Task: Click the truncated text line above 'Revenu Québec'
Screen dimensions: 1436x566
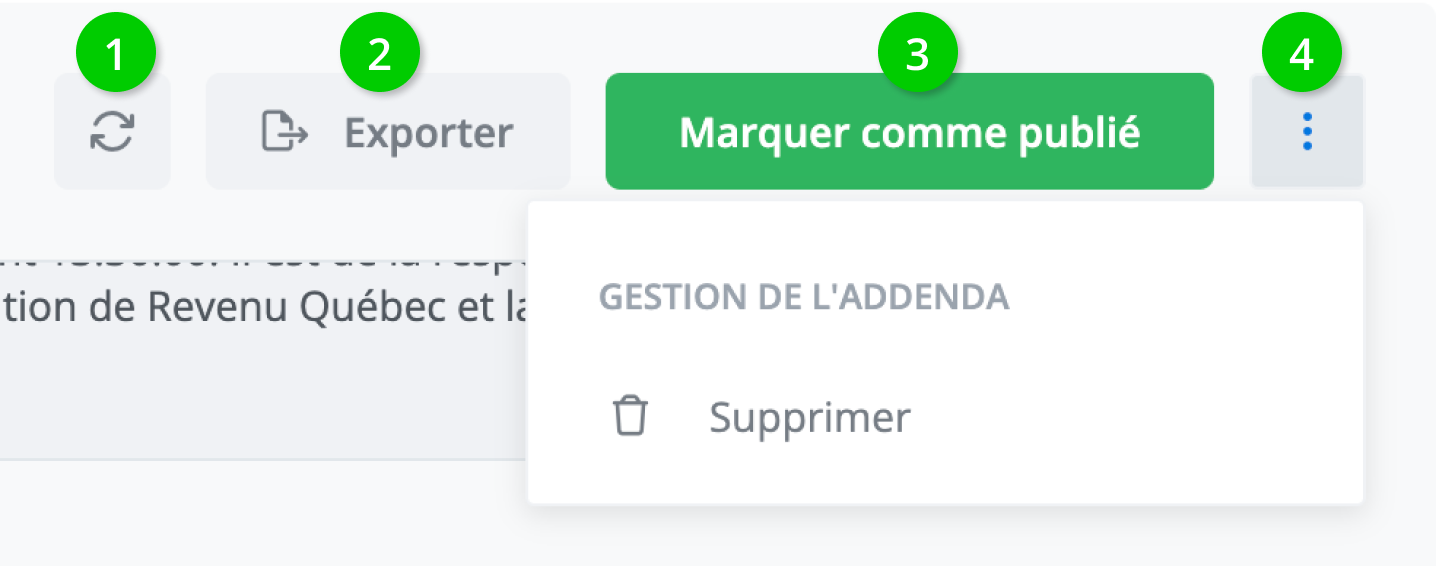Action: click(x=260, y=262)
